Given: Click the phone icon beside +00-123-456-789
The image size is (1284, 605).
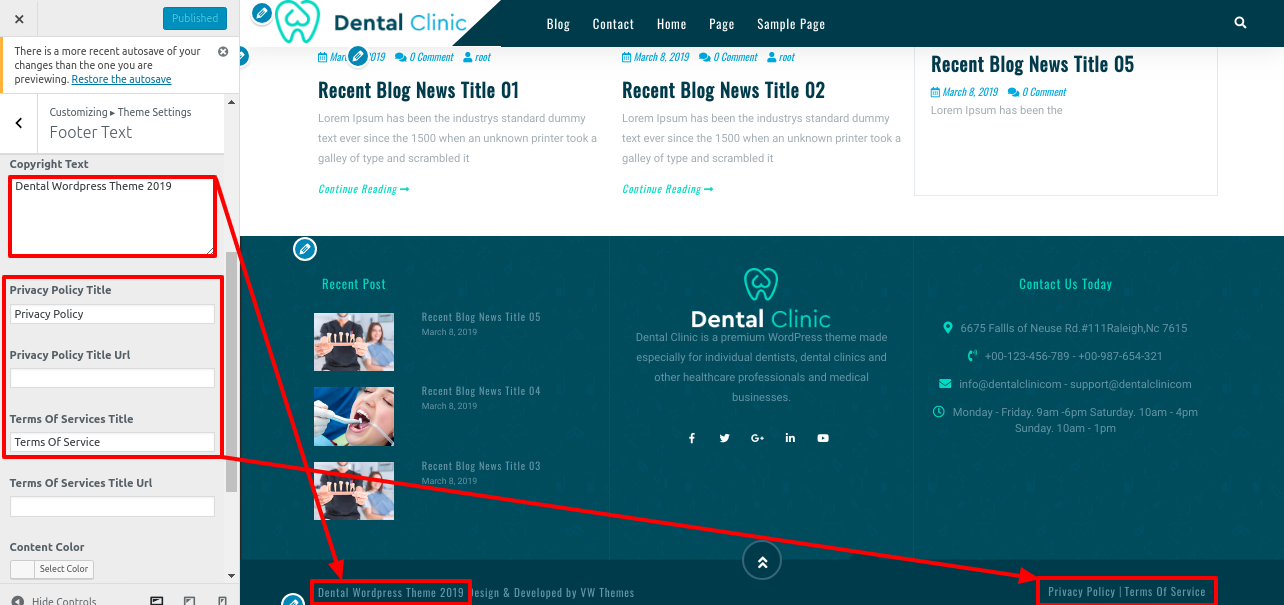Looking at the screenshot, I should (972, 356).
